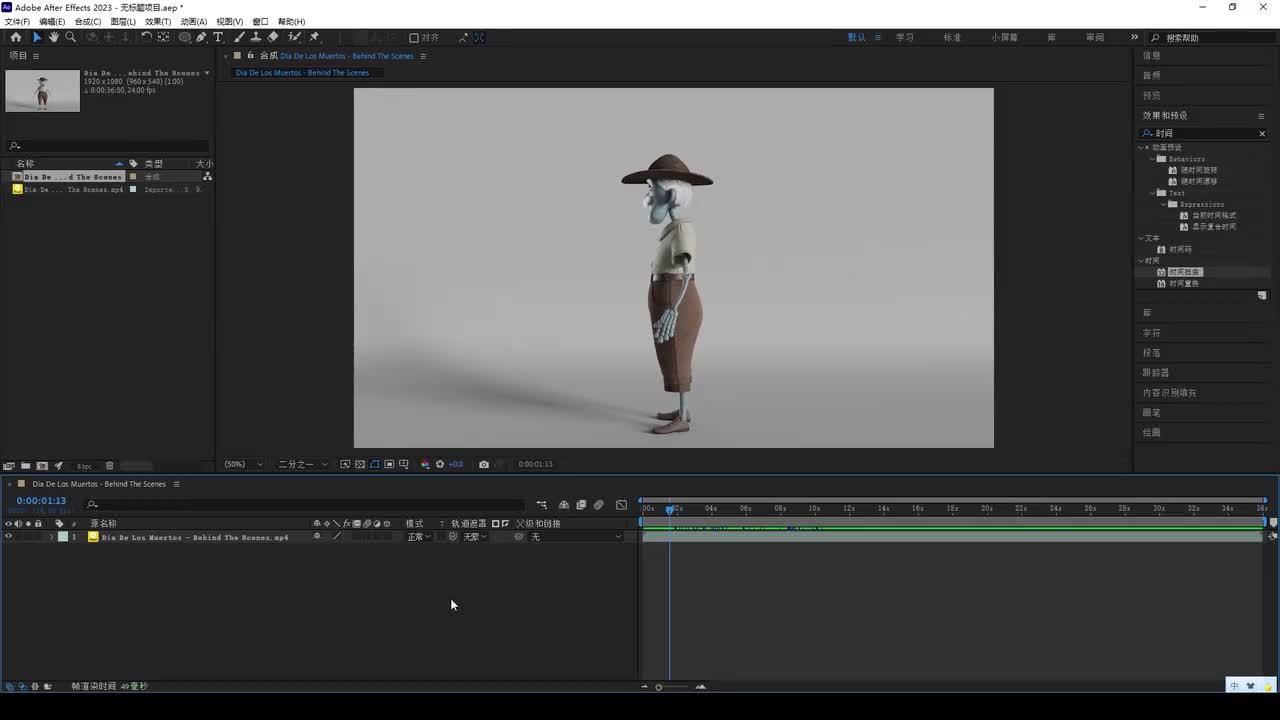The image size is (1280, 720).
Task: Create a new folder in Project panel
Action: pos(25,466)
